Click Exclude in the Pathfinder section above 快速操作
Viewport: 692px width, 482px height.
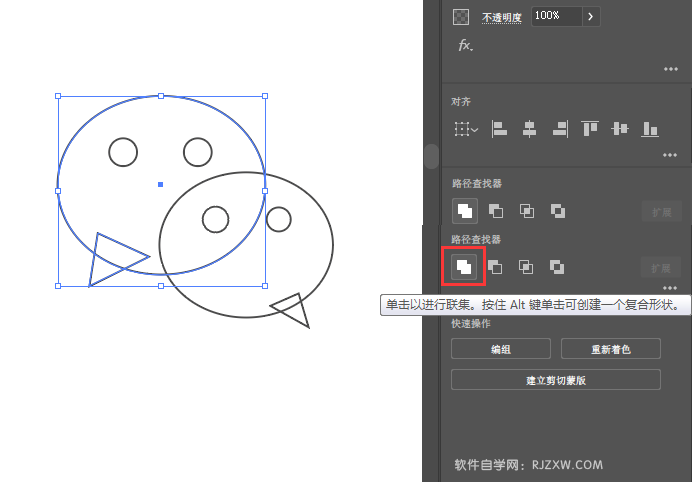pos(557,267)
